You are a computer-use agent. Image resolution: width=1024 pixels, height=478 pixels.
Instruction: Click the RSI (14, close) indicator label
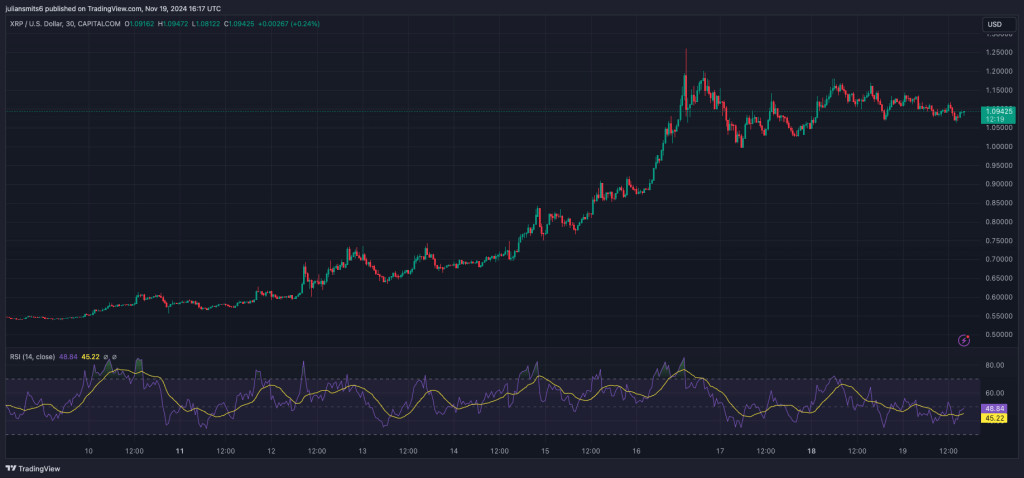tap(30, 357)
